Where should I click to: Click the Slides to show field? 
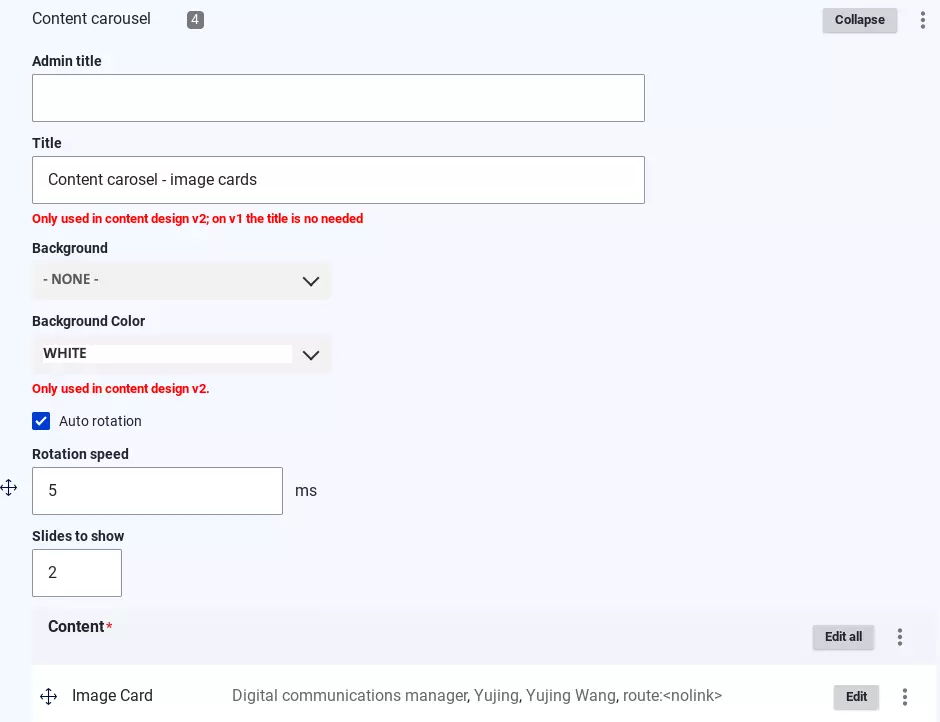tap(77, 573)
